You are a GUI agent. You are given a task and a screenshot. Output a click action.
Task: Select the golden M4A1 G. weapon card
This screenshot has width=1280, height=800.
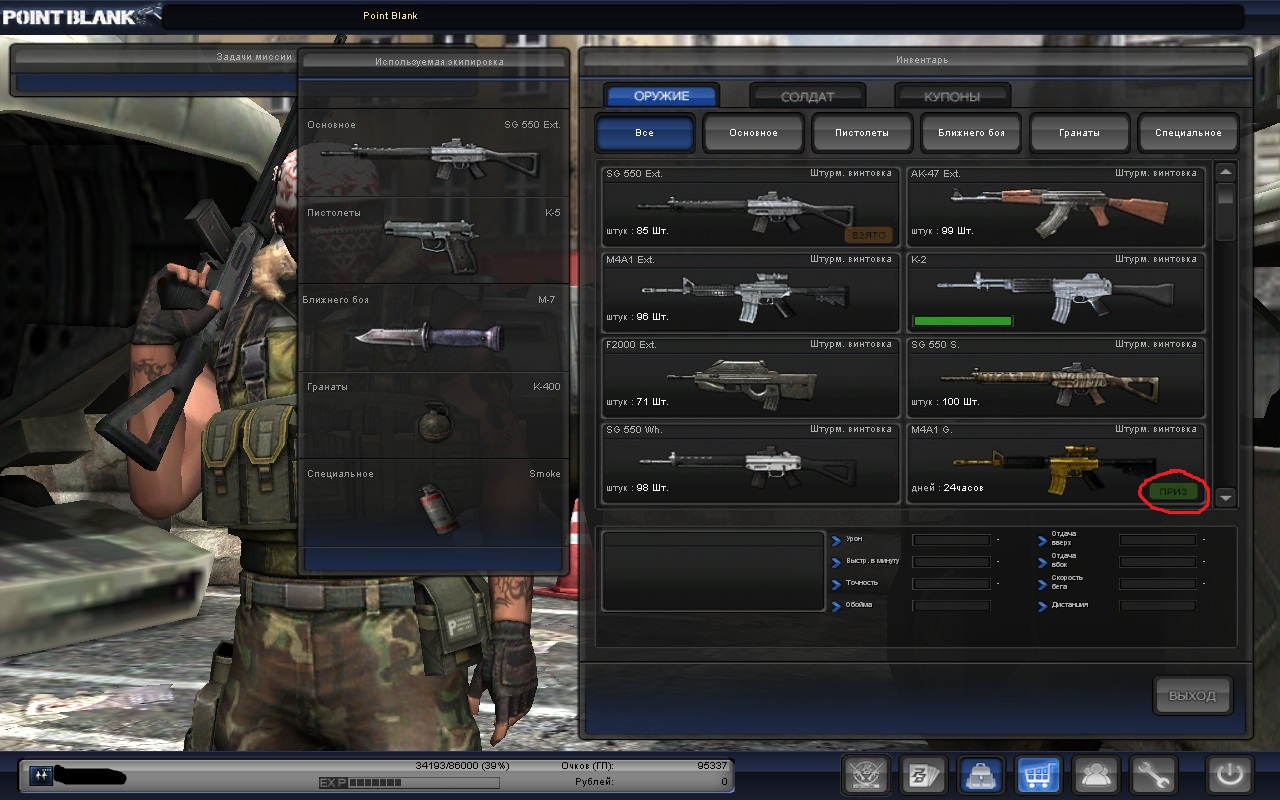pyautogui.click(x=1056, y=462)
